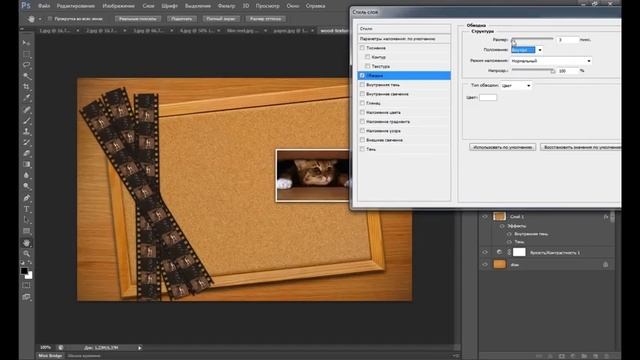The image size is (640, 360).
Task: Select the Eraser tool
Action: tap(27, 153)
